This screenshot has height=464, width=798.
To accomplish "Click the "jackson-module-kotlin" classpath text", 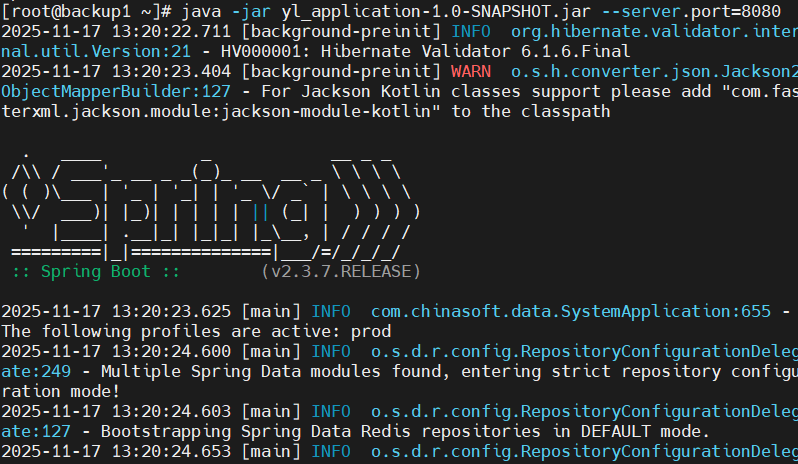I will click(326, 111).
